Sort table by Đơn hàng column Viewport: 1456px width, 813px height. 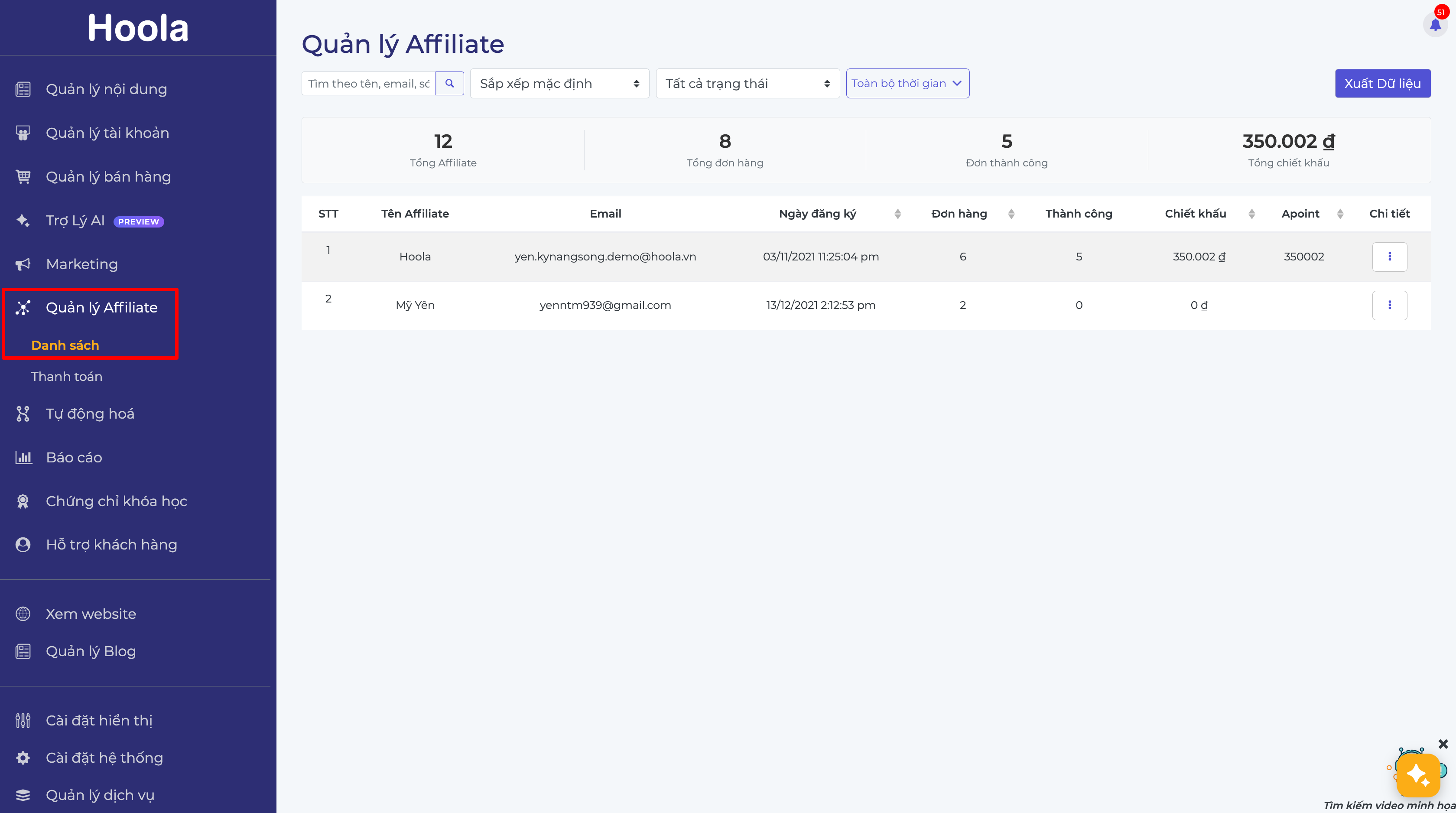(x=1011, y=214)
